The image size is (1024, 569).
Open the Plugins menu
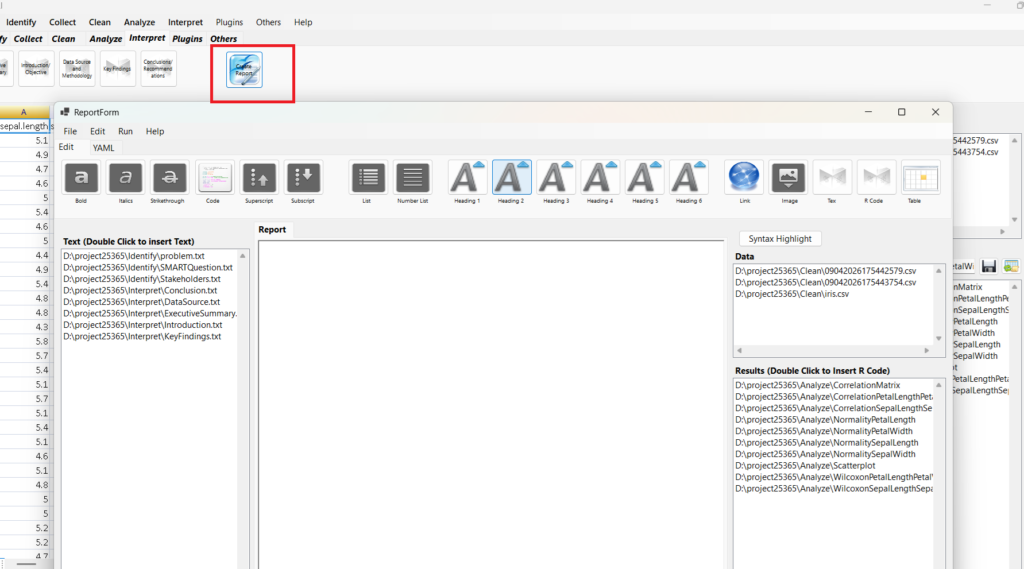[229, 22]
